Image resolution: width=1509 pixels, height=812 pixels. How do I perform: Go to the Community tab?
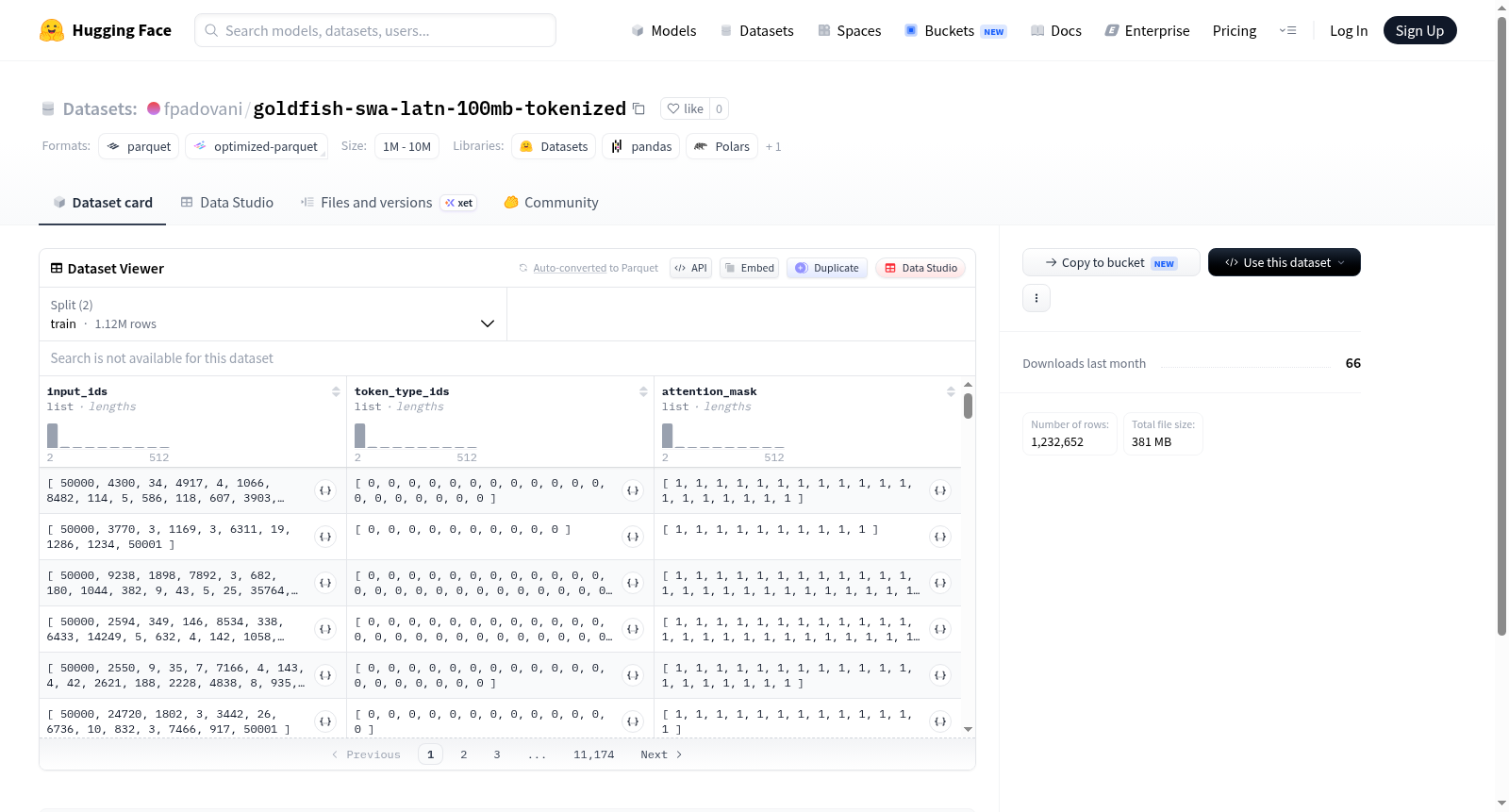[x=551, y=202]
